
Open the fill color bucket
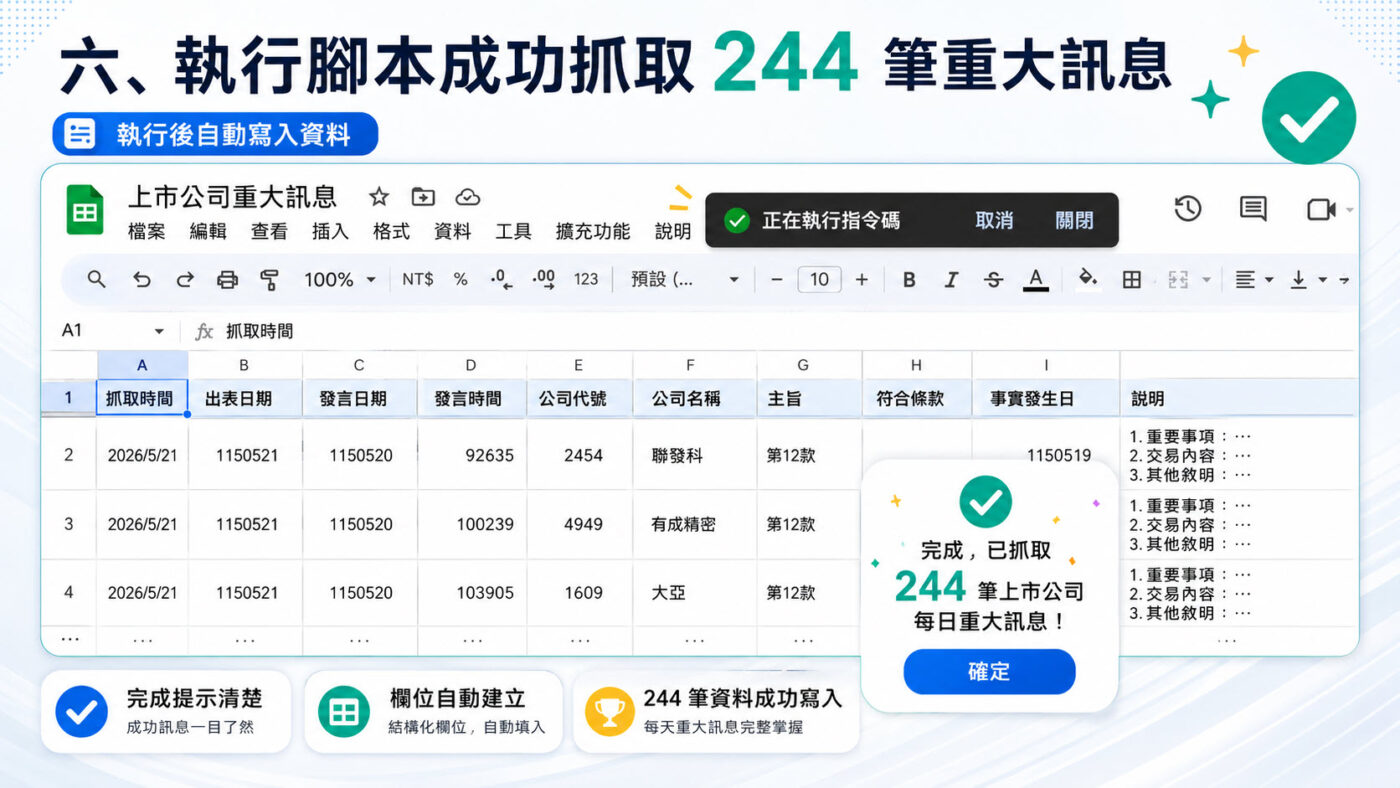[x=1088, y=279]
